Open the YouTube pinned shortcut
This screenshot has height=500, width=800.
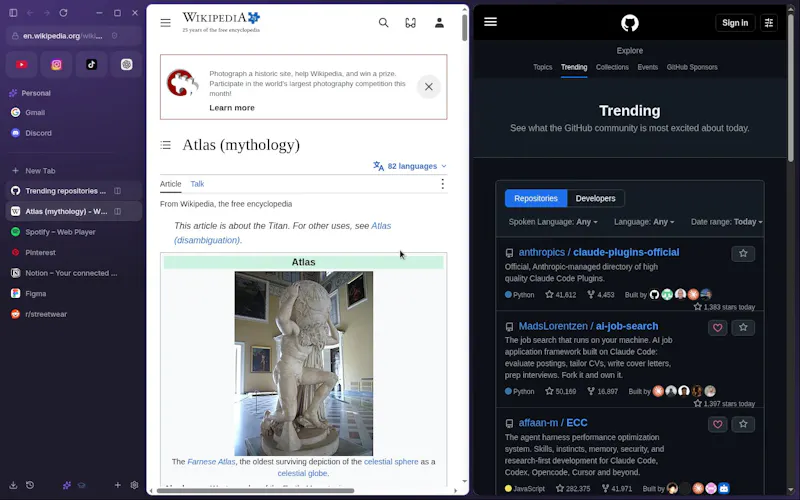[21, 64]
